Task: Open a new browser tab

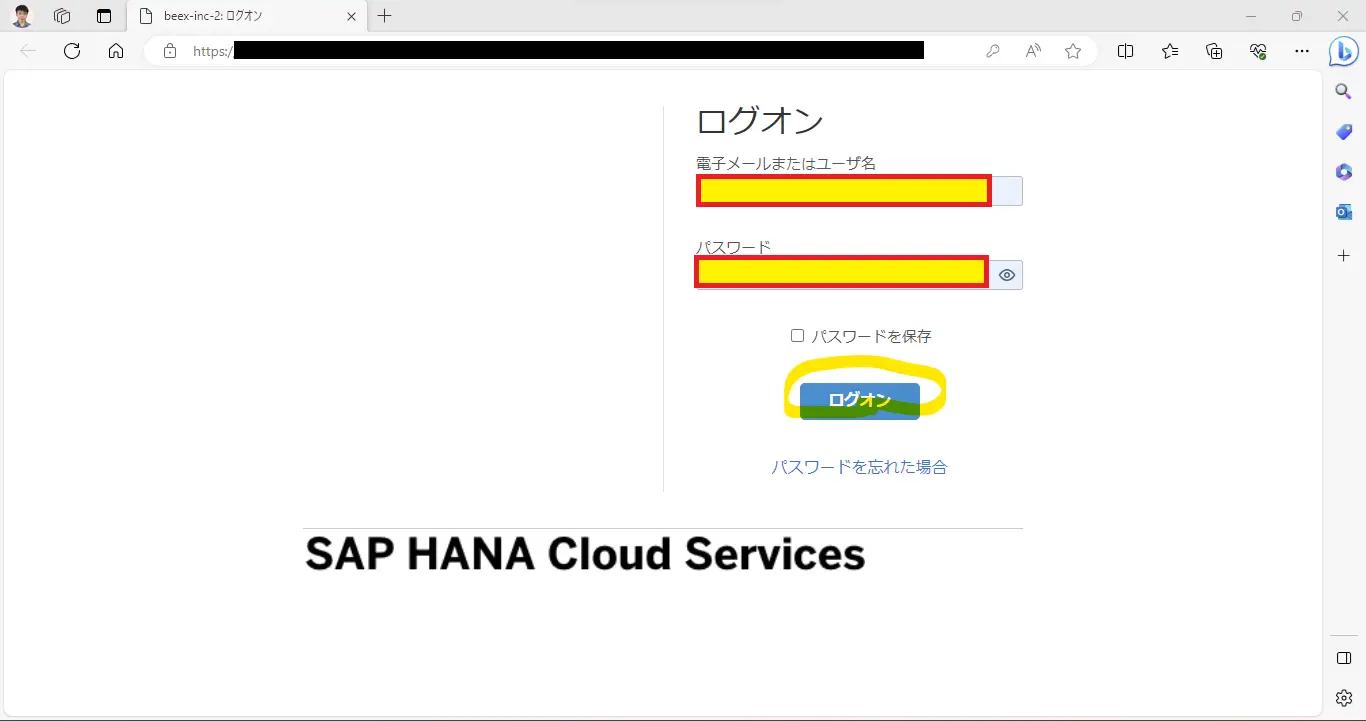Action: 385,16
